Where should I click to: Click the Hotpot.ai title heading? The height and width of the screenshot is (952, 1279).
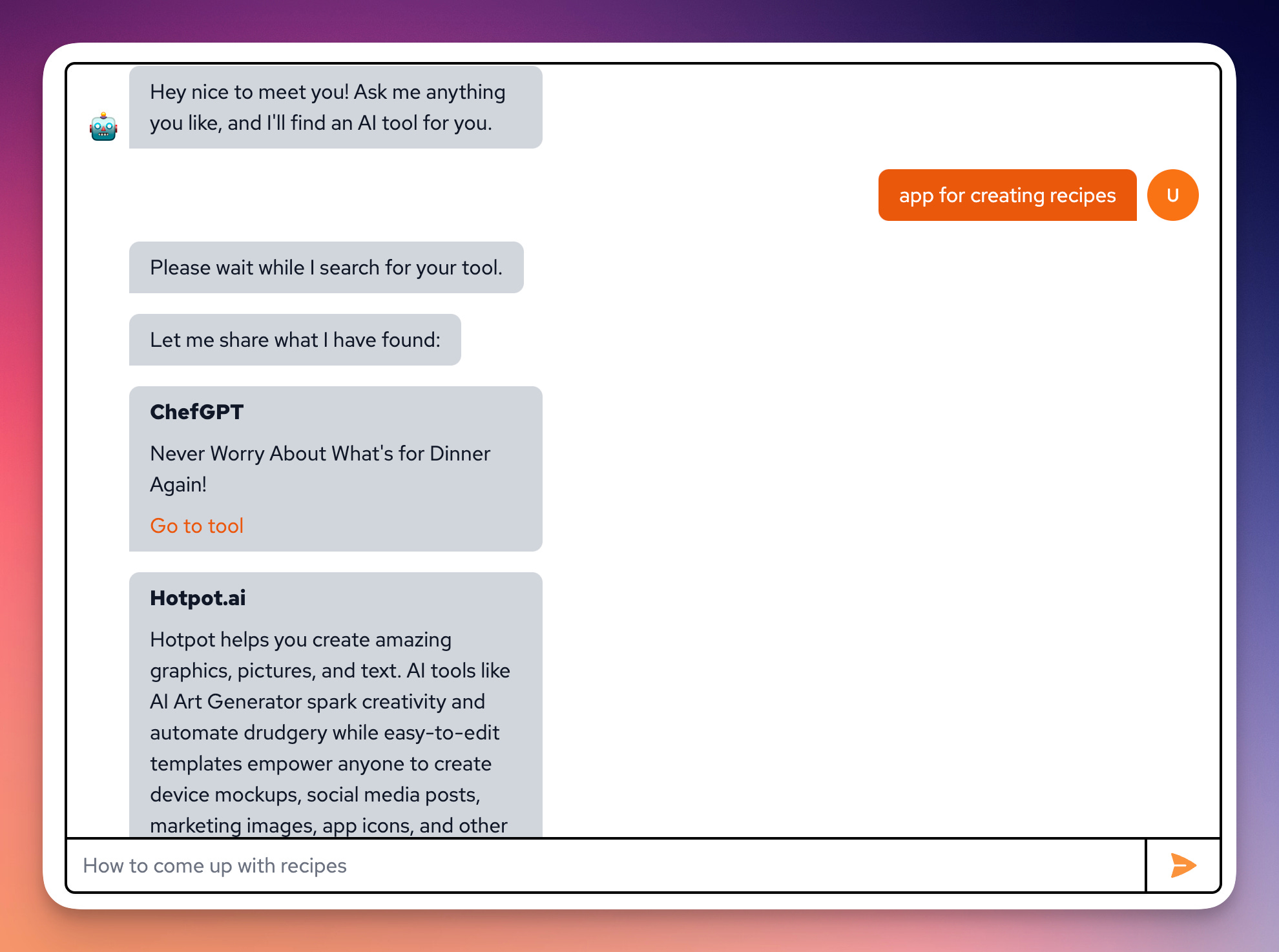tap(198, 598)
